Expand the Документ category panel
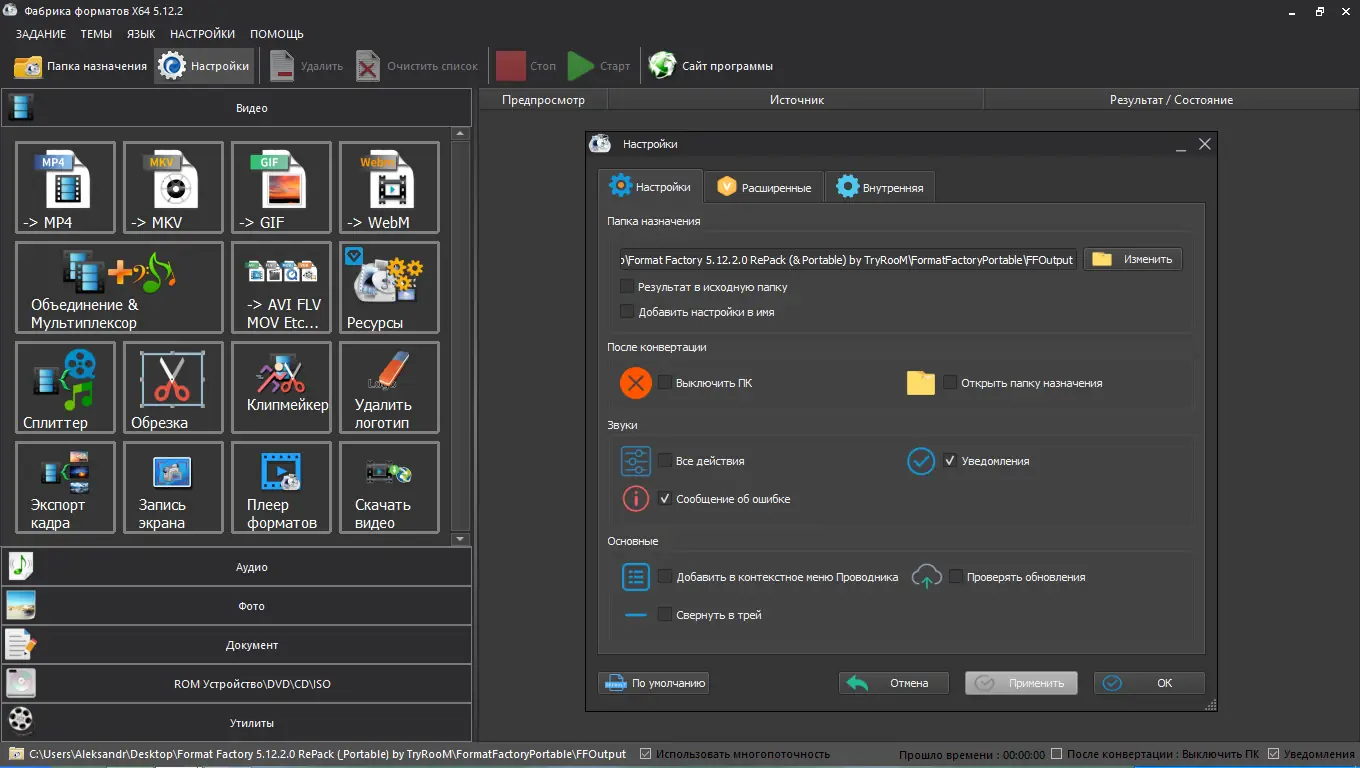Viewport: 1360px width, 768px height. pyautogui.click(x=236, y=645)
